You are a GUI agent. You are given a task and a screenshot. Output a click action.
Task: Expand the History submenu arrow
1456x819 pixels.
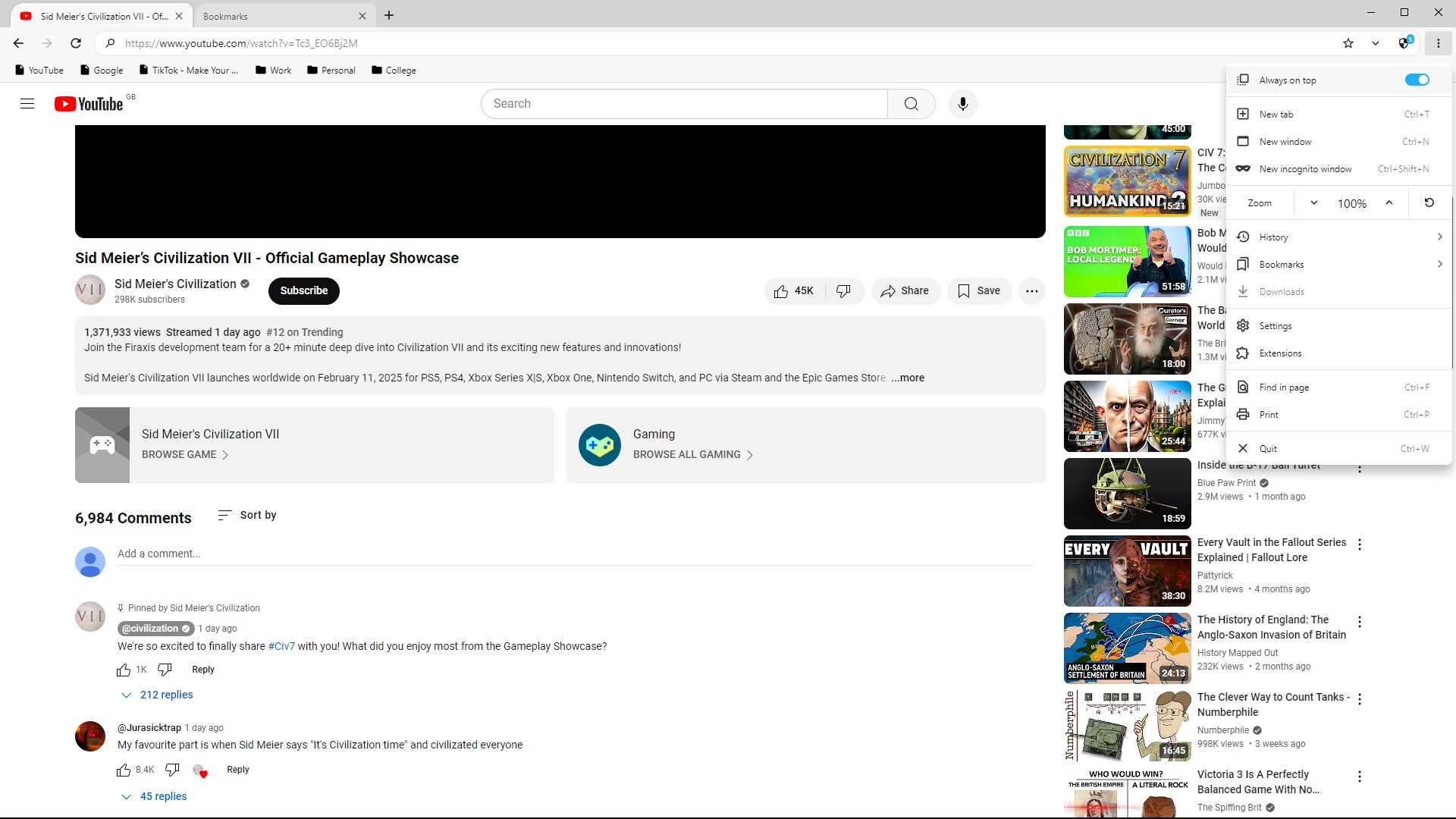click(x=1439, y=237)
